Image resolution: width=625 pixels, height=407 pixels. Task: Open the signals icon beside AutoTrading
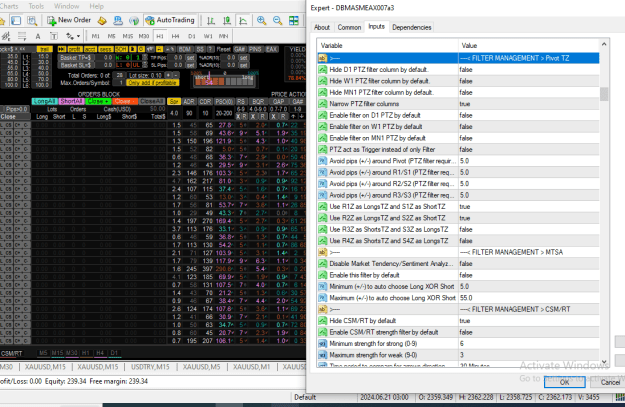[134, 20]
